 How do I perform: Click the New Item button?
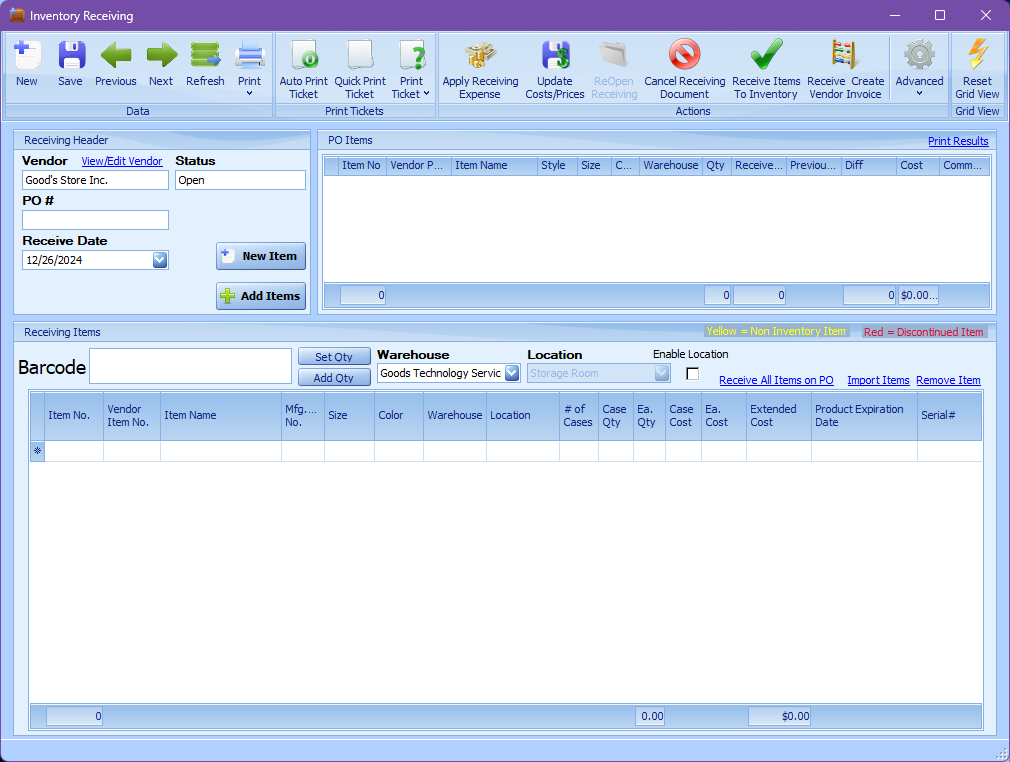click(261, 256)
